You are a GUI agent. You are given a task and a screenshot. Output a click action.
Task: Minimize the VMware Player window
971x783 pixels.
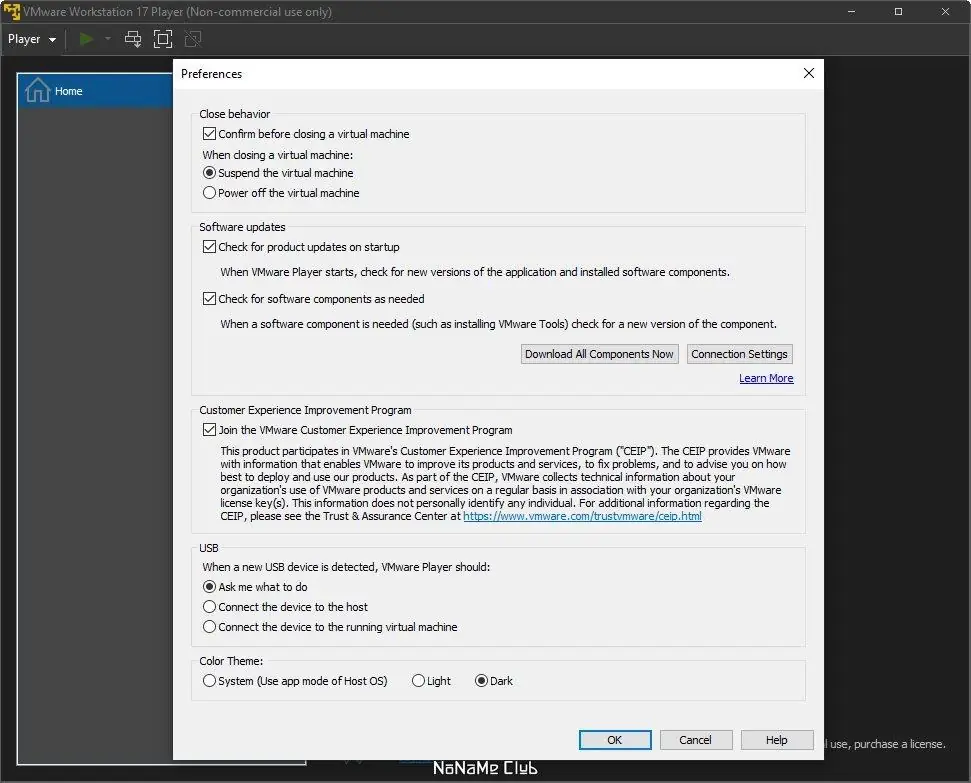click(851, 12)
